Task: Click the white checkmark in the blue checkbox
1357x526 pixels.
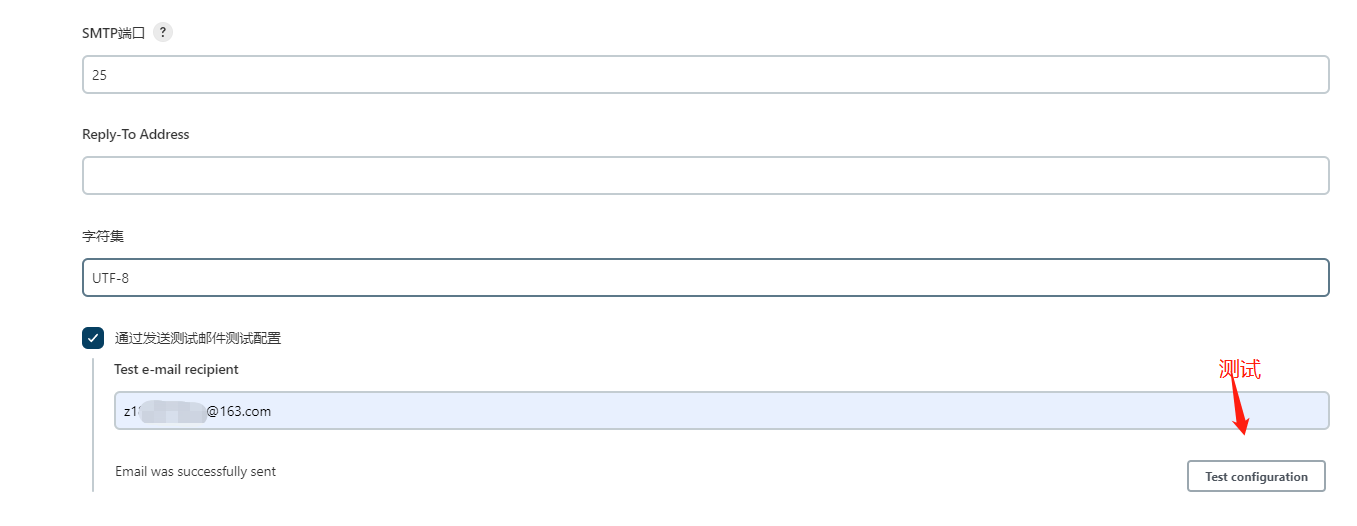Action: point(93,338)
